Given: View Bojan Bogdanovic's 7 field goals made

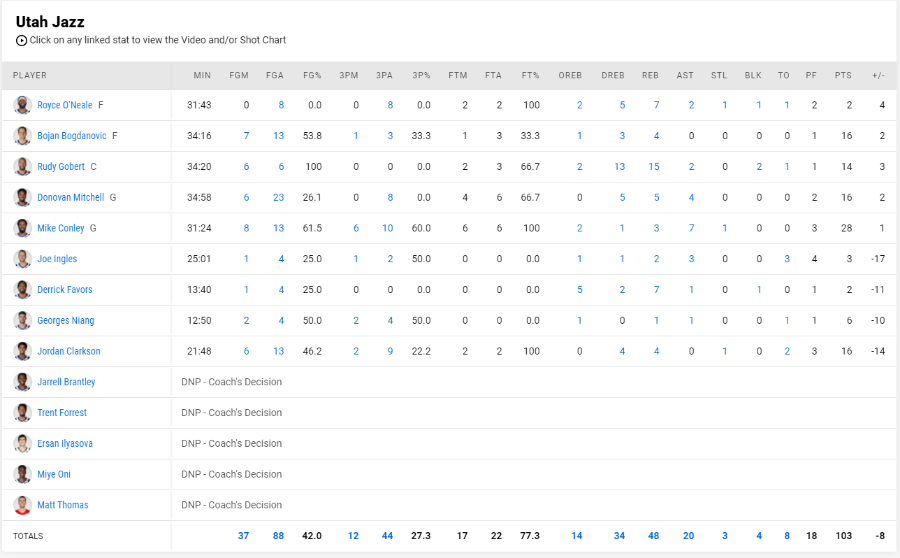Looking at the screenshot, I should (246, 136).
